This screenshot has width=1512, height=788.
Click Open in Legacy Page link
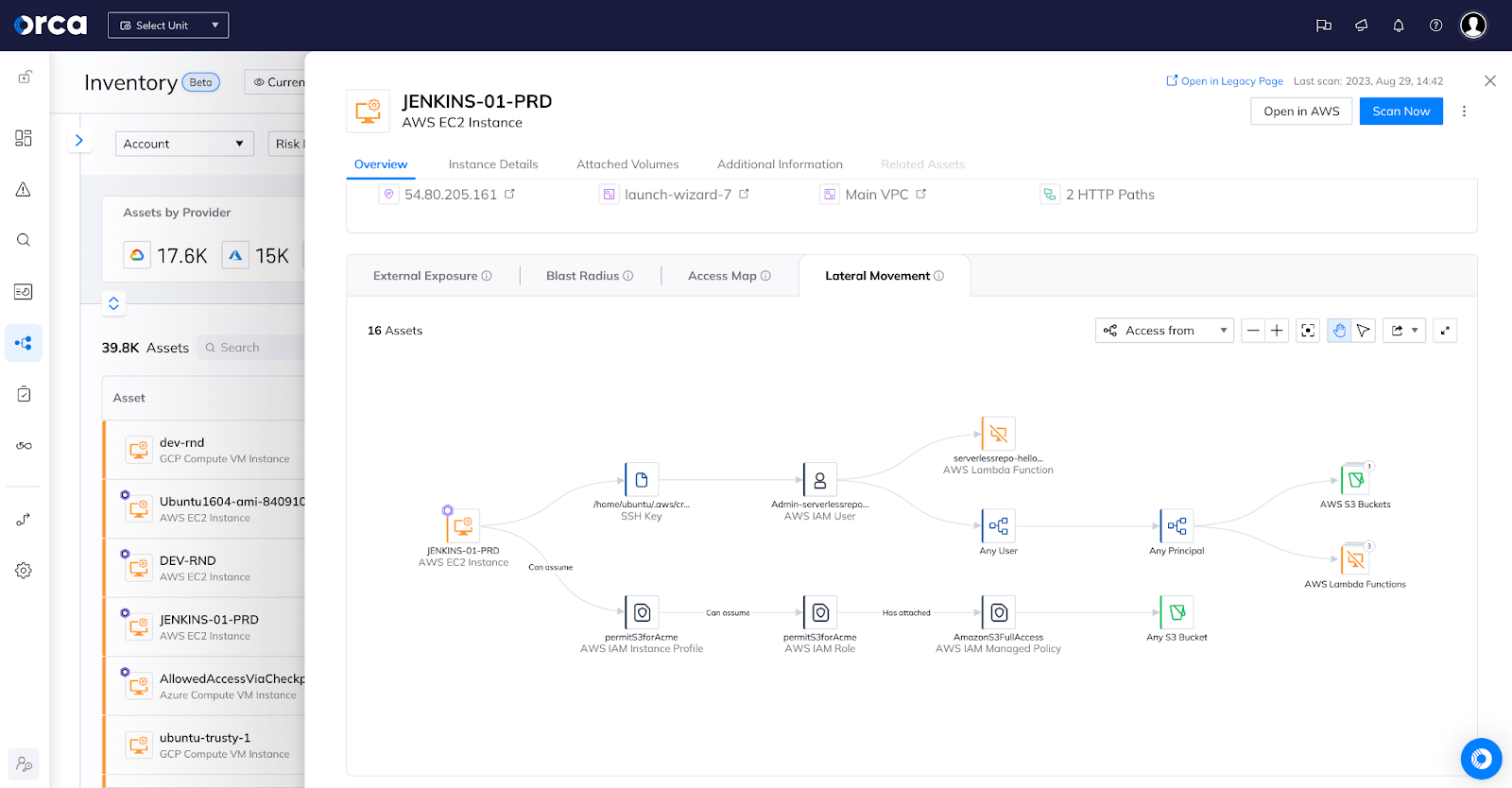(x=1225, y=81)
